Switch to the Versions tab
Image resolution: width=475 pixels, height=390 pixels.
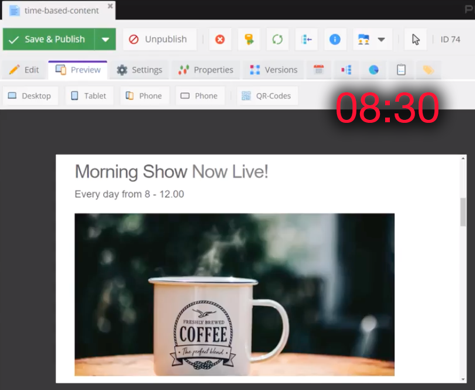273,70
